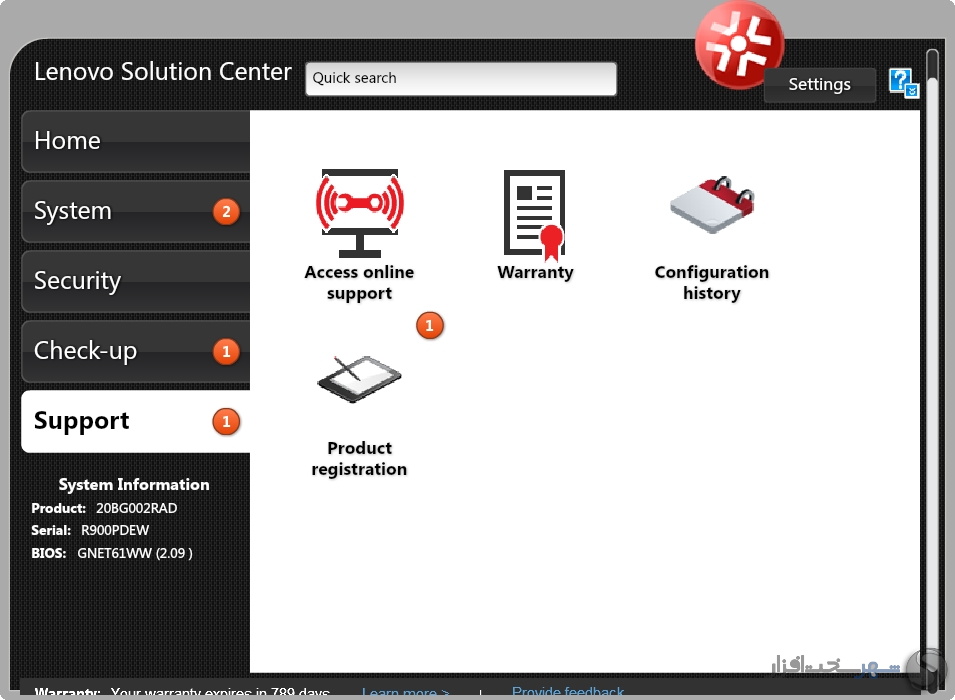Open the help question mark icon
Screen dimensions: 955x700
[903, 83]
